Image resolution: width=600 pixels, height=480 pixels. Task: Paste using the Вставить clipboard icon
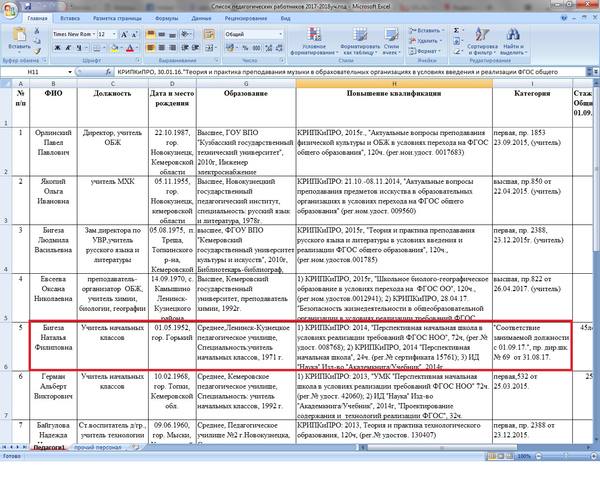coord(19,34)
